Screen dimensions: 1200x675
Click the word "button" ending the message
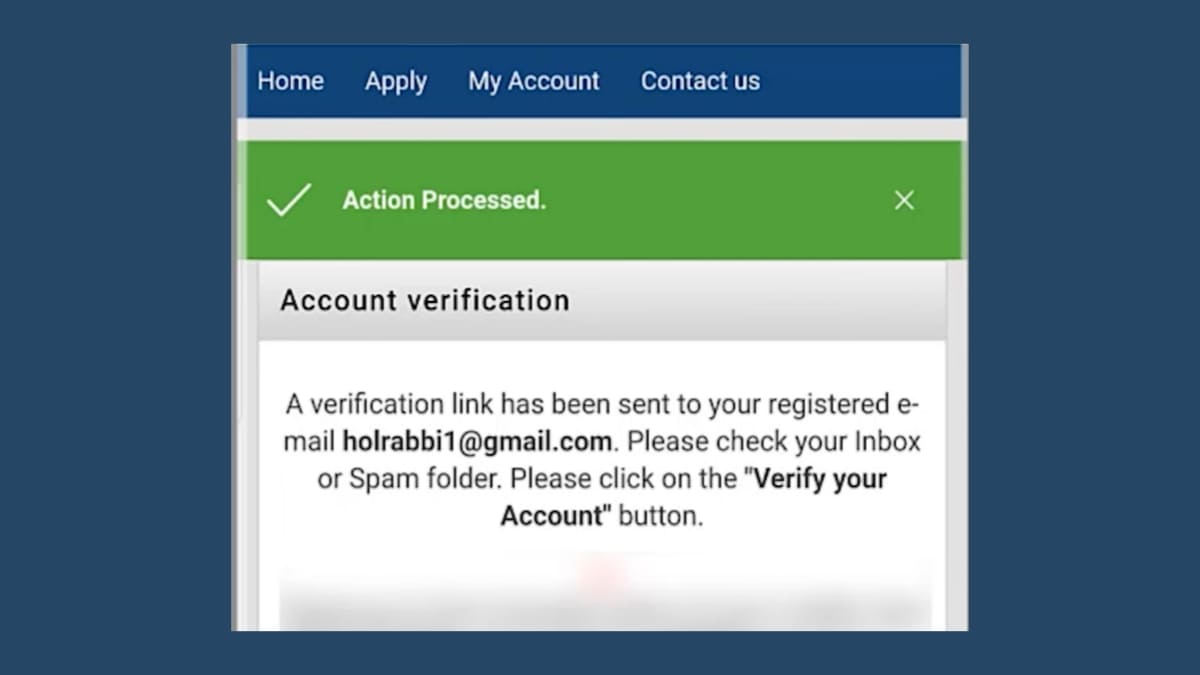pyautogui.click(x=659, y=516)
